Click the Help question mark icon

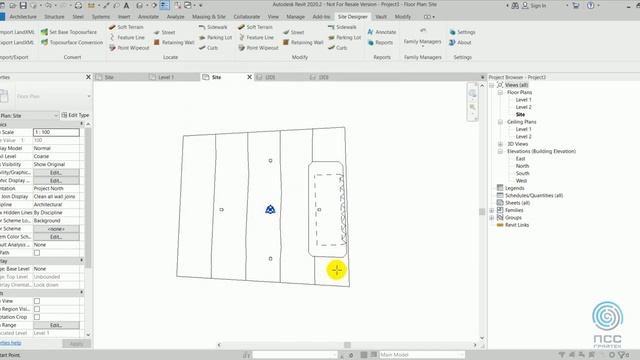coord(591,5)
